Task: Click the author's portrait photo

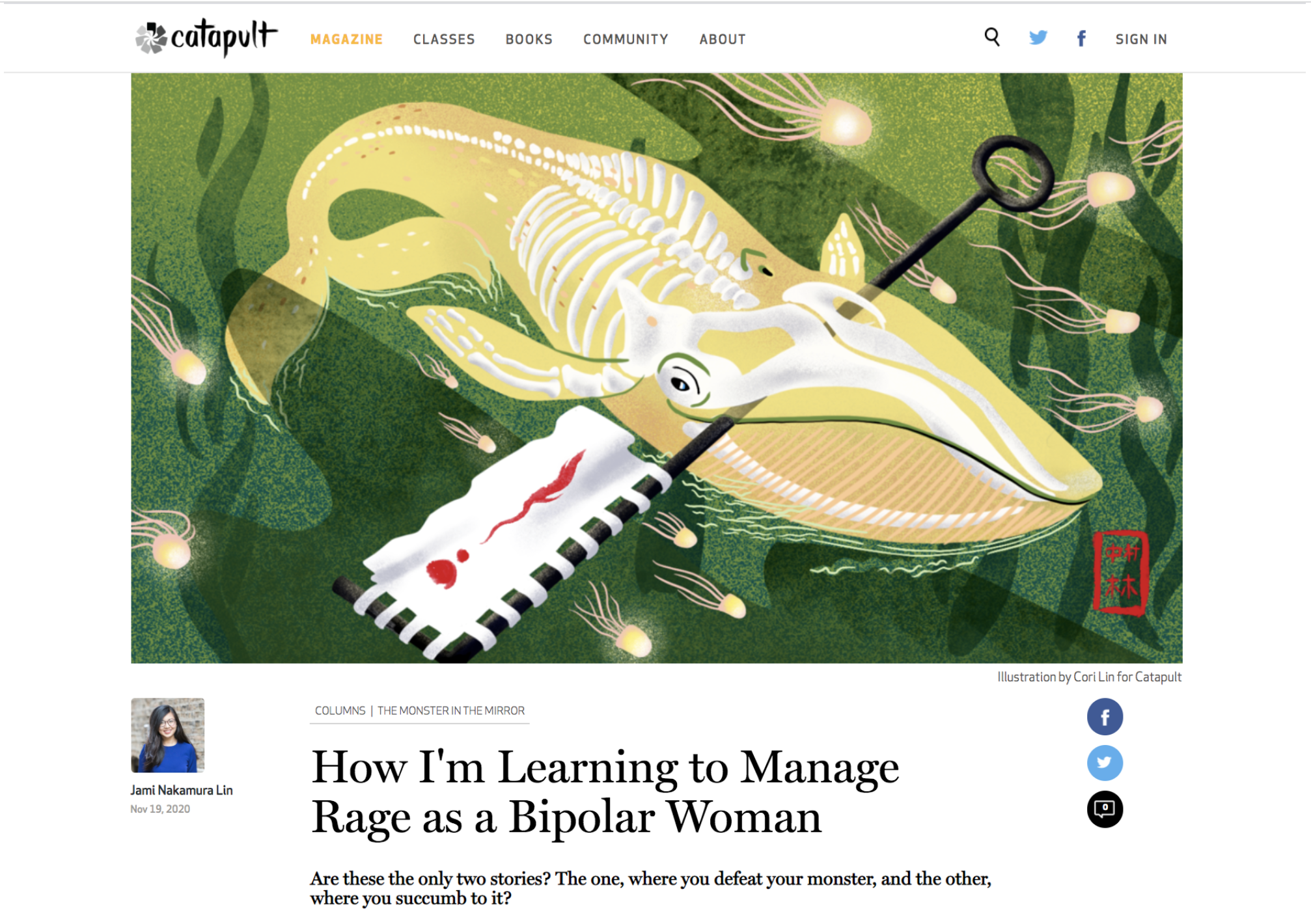Action: [168, 735]
